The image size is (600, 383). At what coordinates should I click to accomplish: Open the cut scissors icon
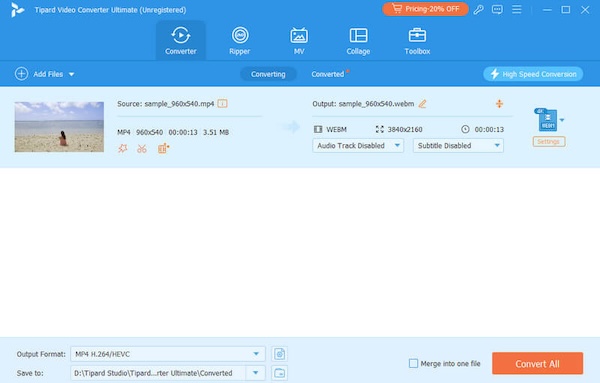[x=142, y=148]
